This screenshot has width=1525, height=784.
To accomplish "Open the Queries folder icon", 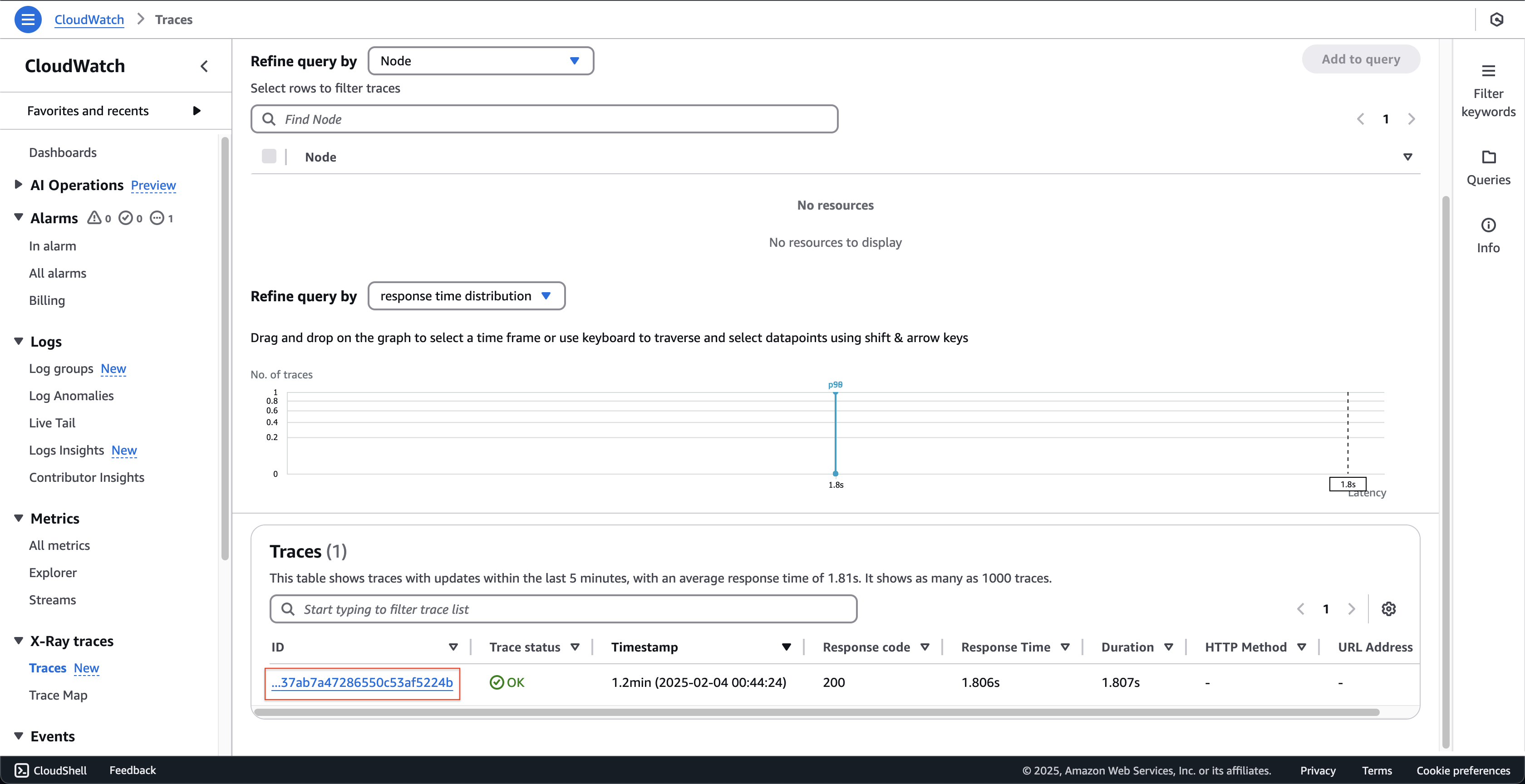I will [1488, 157].
